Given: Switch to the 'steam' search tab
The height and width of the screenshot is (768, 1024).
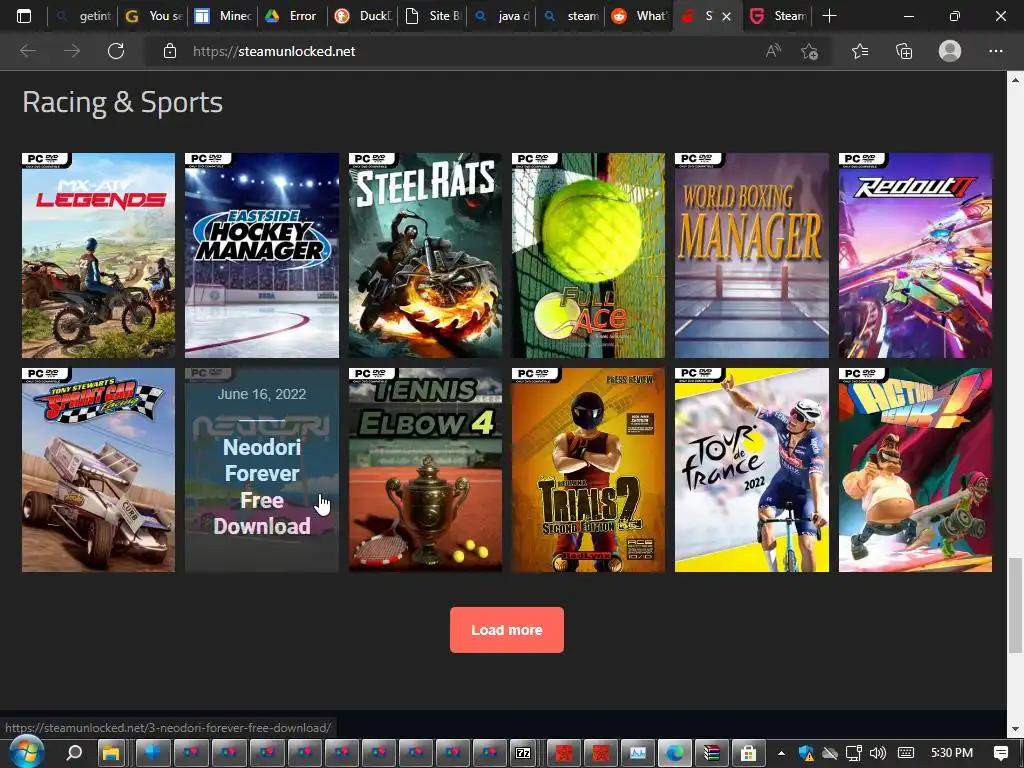Looking at the screenshot, I should pyautogui.click(x=572, y=16).
